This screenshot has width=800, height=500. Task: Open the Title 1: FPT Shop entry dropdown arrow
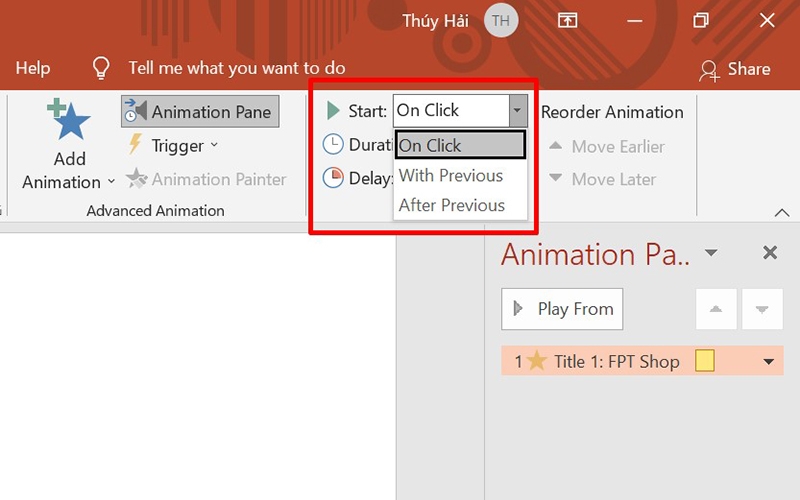(x=768, y=362)
